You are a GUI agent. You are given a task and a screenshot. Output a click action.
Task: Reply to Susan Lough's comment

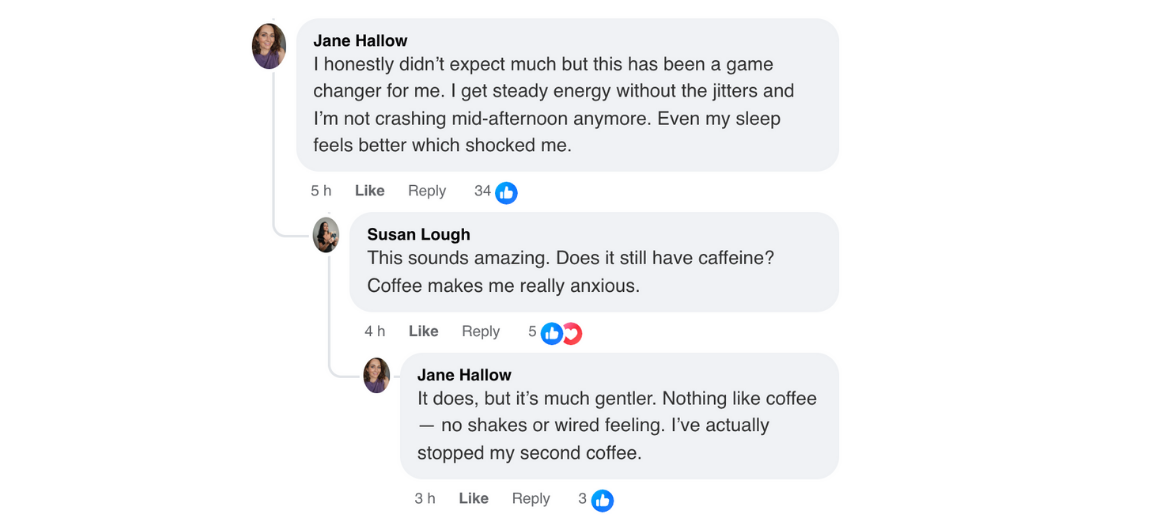click(x=481, y=331)
